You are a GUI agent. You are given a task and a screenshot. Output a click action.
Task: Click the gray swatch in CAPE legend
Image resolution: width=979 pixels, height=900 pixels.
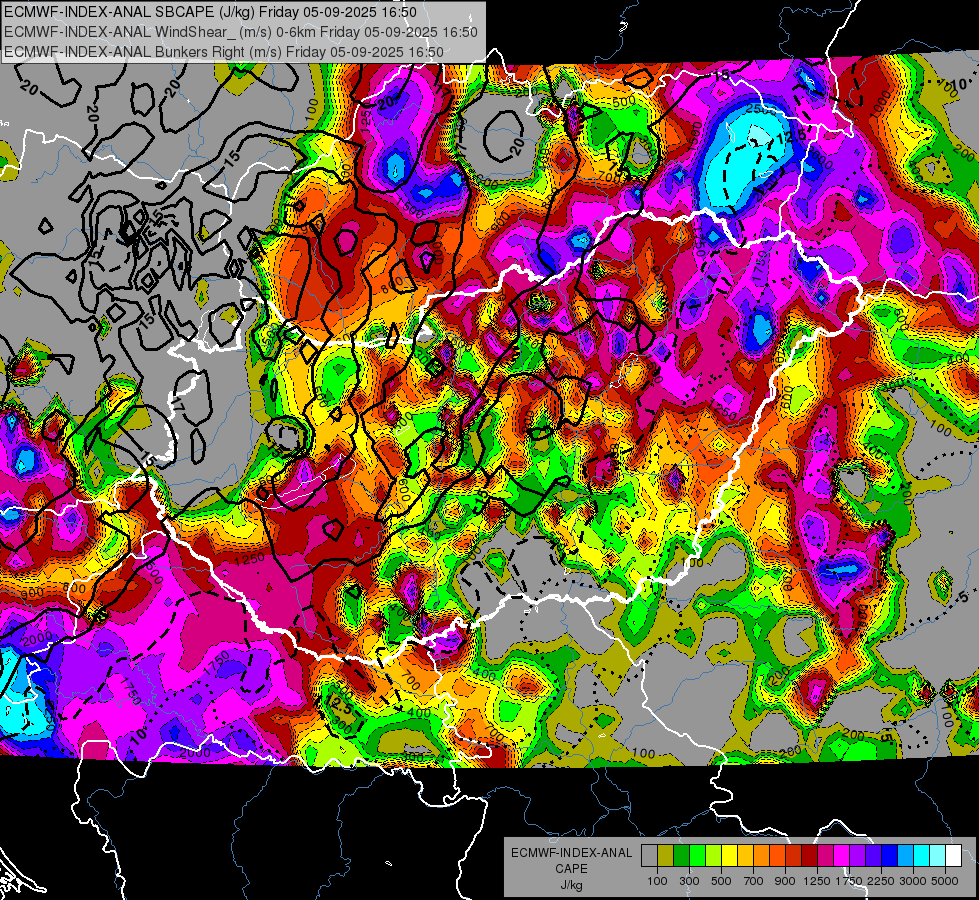649,856
